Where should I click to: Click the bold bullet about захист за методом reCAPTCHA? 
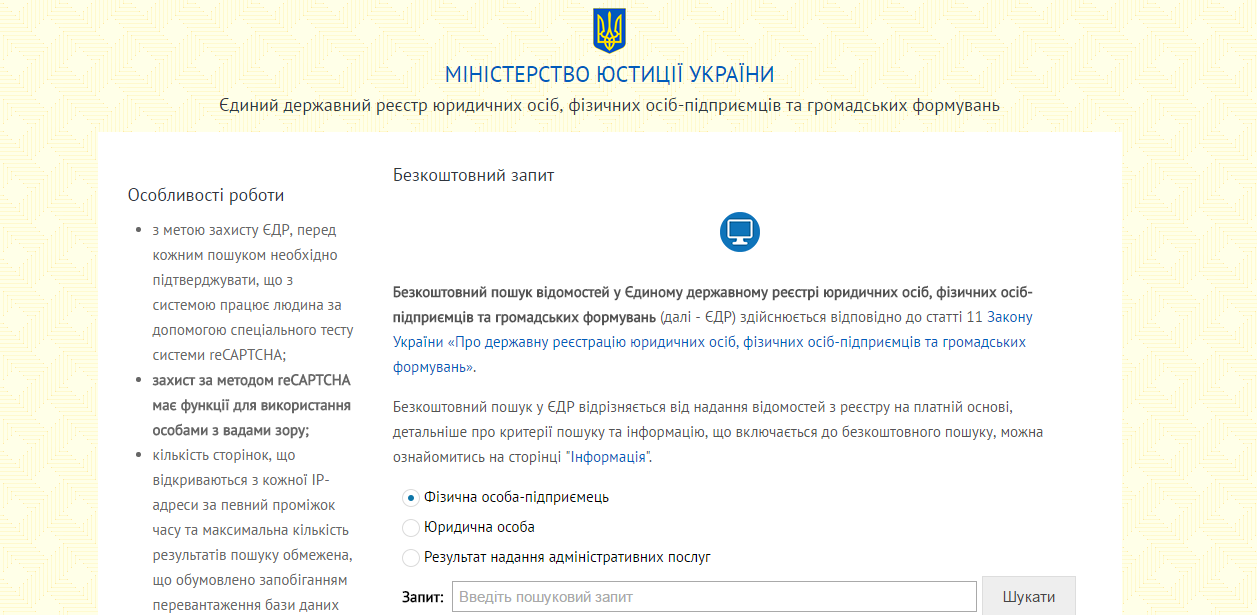point(251,405)
